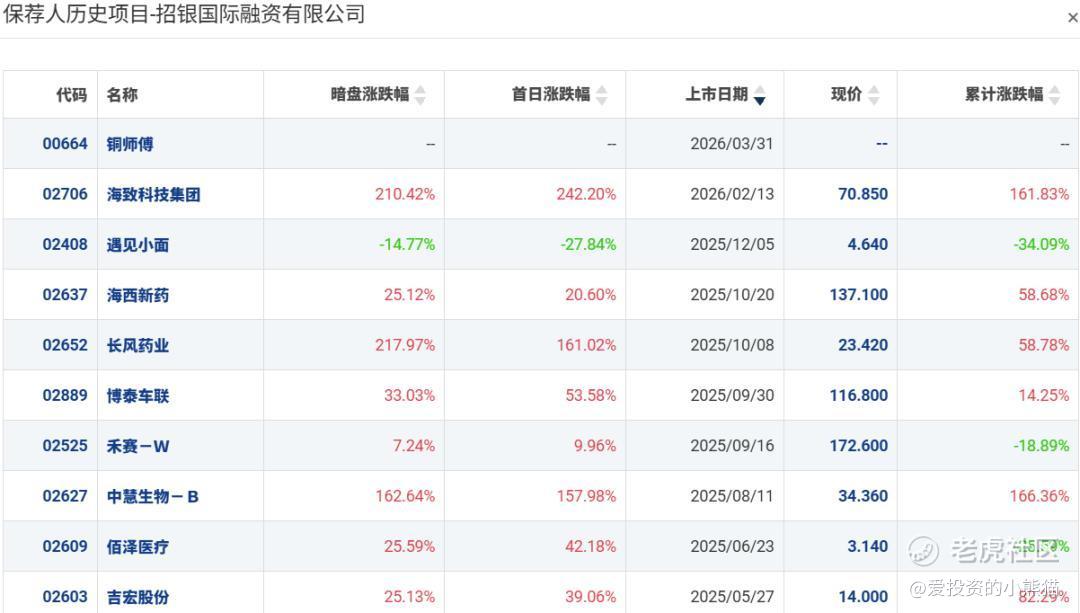Select dark-pool gain 162.64%

click(405, 496)
